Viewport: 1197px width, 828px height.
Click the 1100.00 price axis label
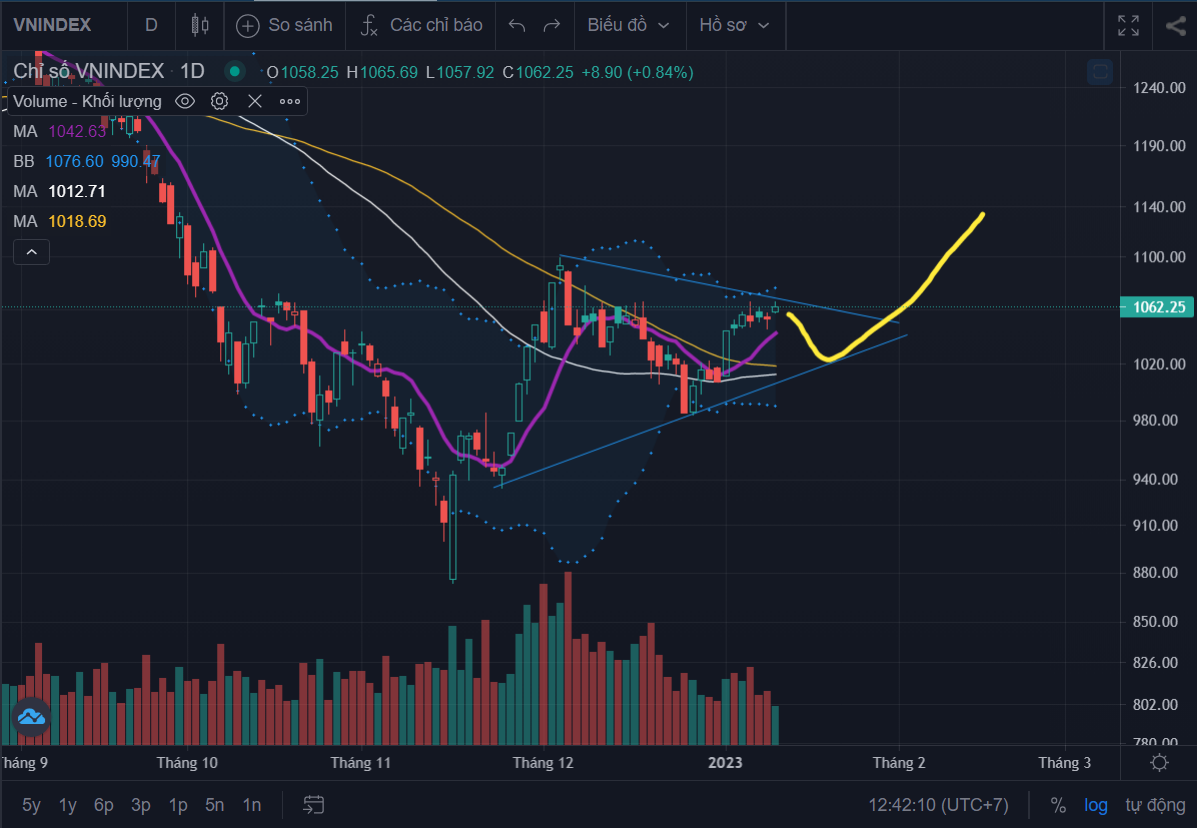[1159, 257]
